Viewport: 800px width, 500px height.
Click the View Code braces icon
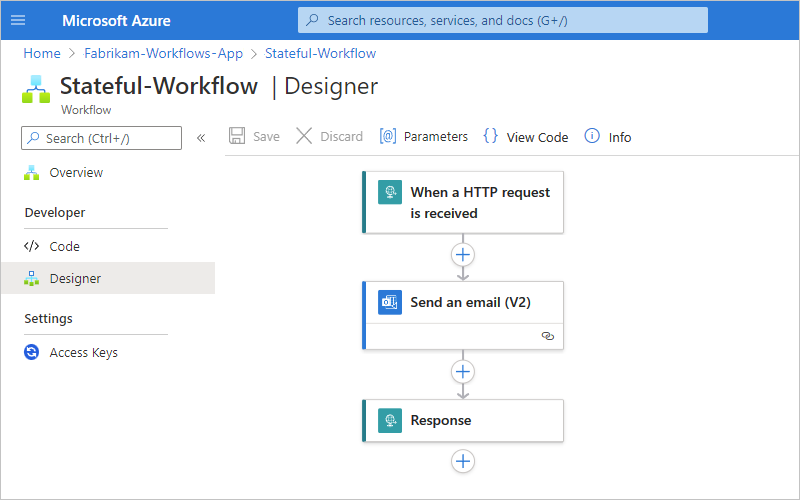click(490, 136)
